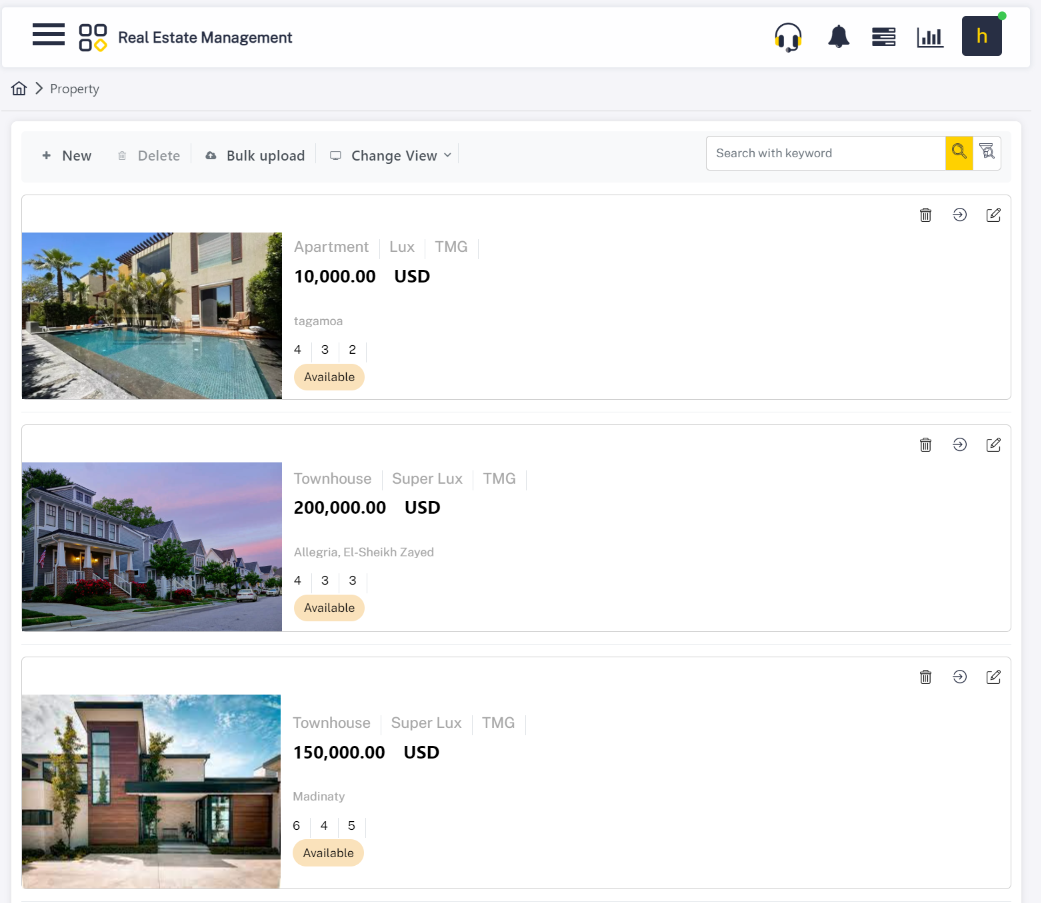Open the hamburger navigation menu
The image size is (1041, 903).
(x=48, y=36)
